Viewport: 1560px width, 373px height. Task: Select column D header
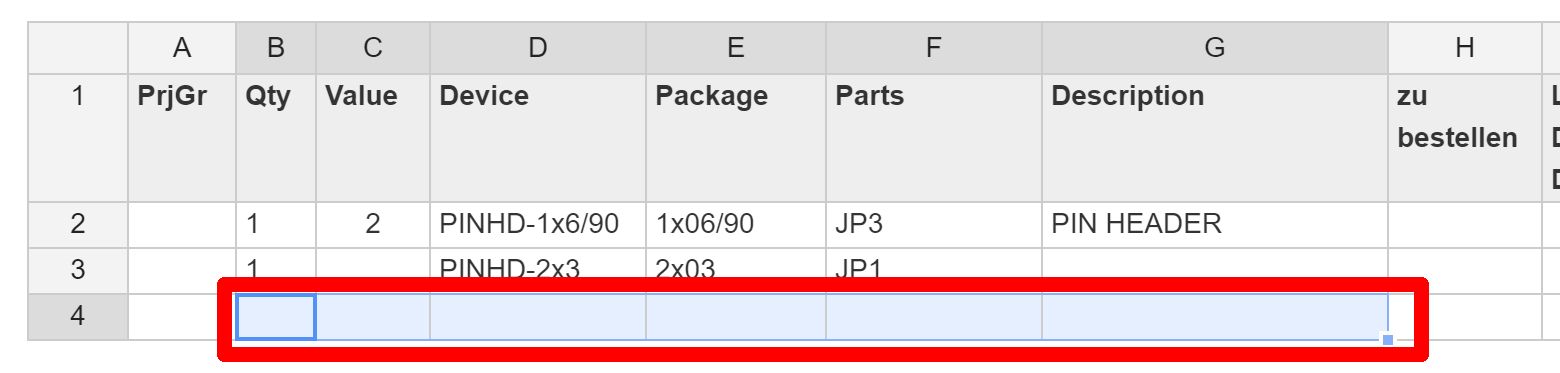coord(538,48)
